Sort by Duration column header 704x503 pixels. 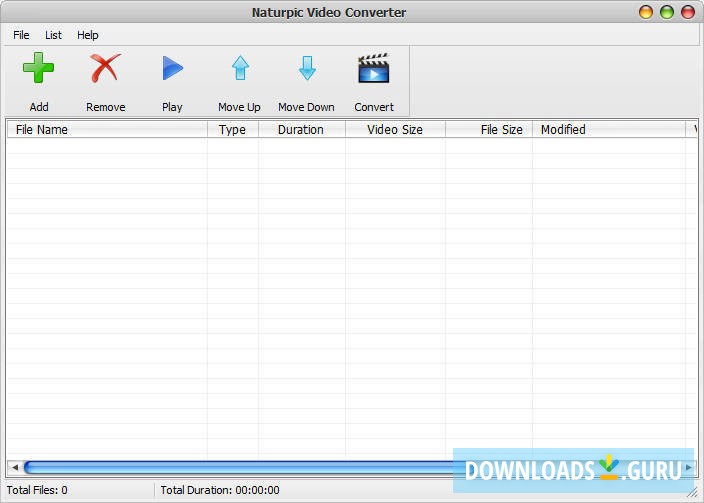point(302,130)
